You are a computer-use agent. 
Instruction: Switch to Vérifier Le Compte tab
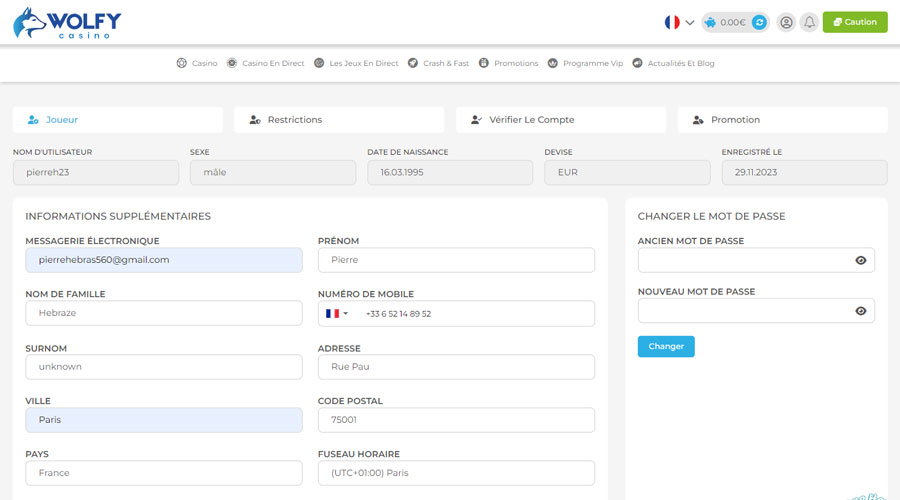(x=561, y=119)
